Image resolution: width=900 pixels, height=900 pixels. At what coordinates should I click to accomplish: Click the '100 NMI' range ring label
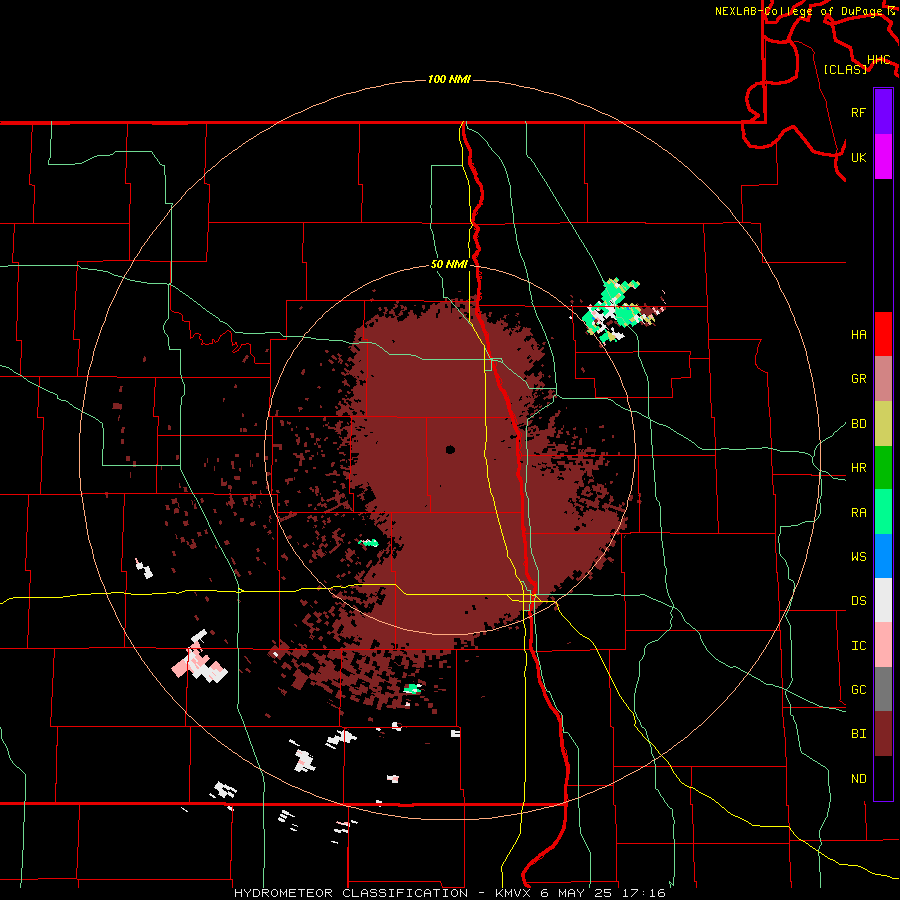[449, 79]
